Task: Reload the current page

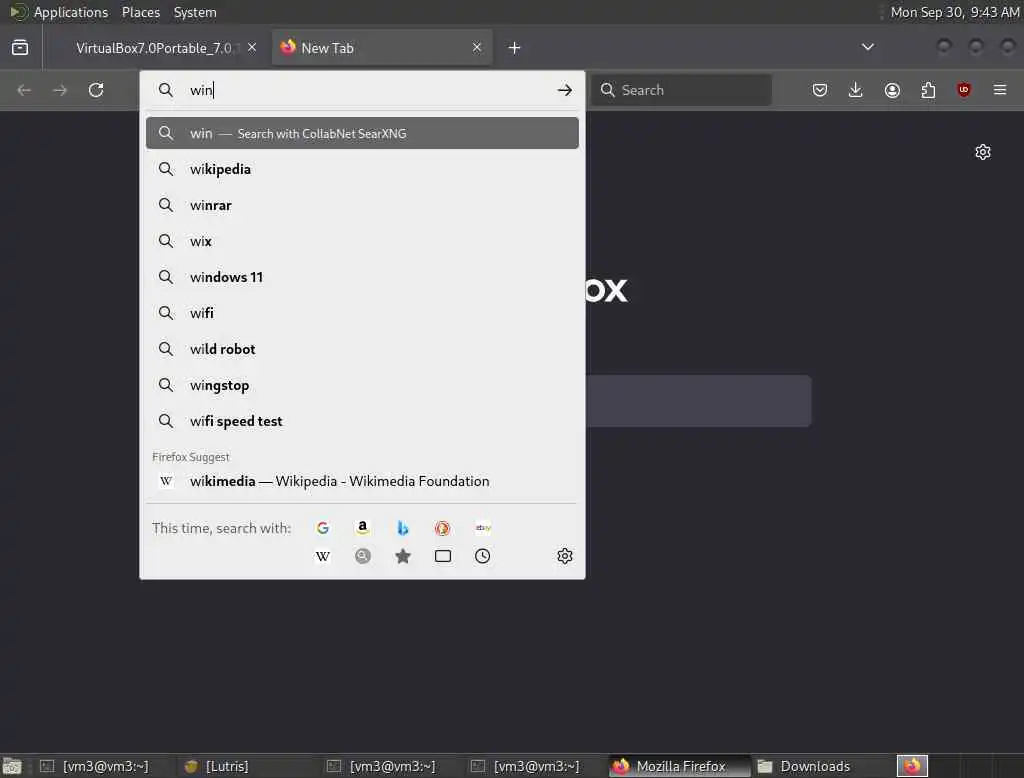Action: (96, 90)
